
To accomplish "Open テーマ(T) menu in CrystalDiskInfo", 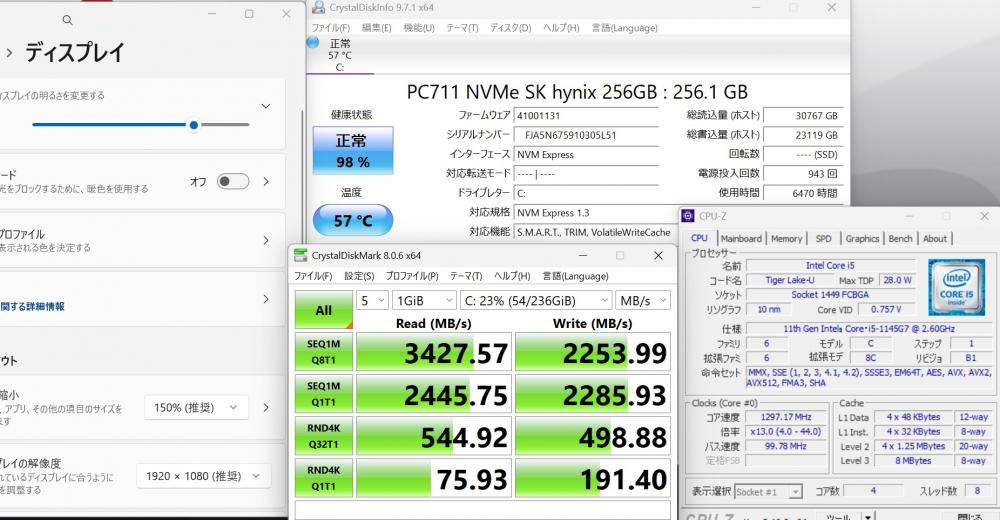I will [462, 28].
